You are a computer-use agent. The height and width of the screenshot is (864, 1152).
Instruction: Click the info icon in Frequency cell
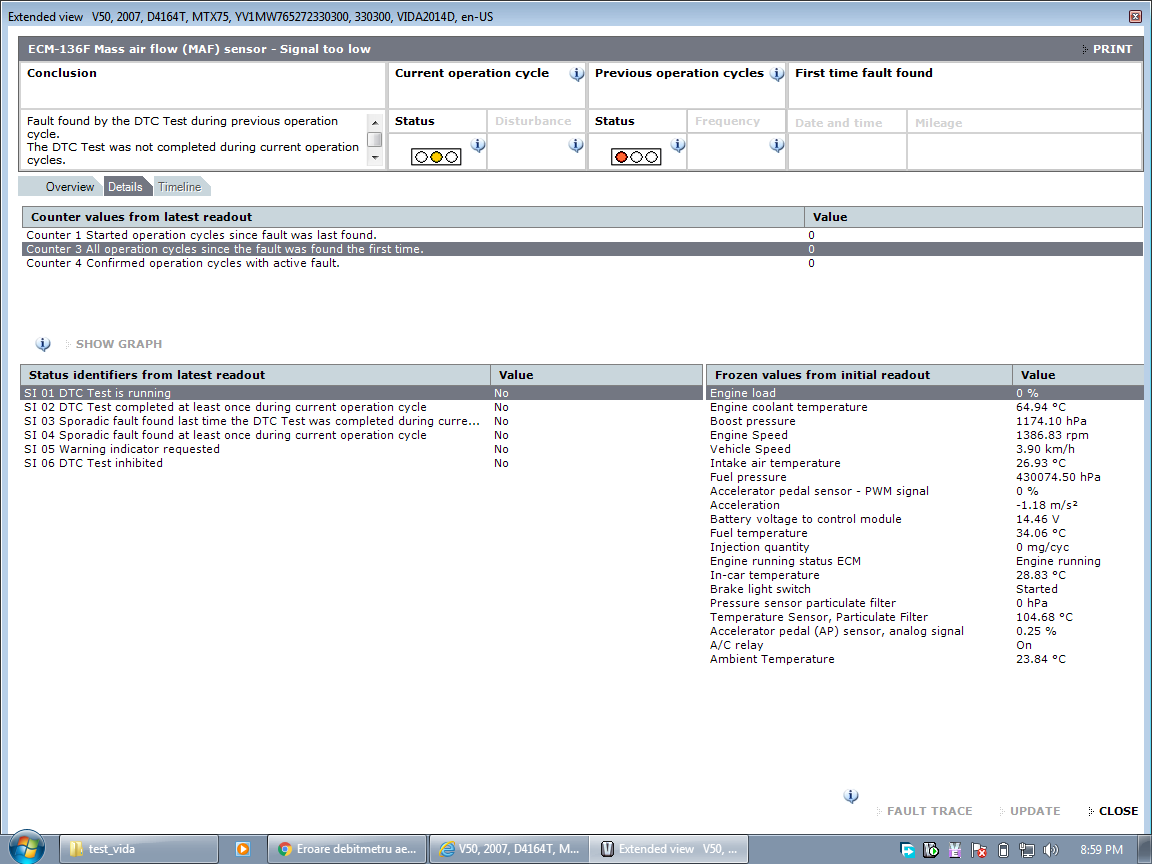[x=776, y=146]
